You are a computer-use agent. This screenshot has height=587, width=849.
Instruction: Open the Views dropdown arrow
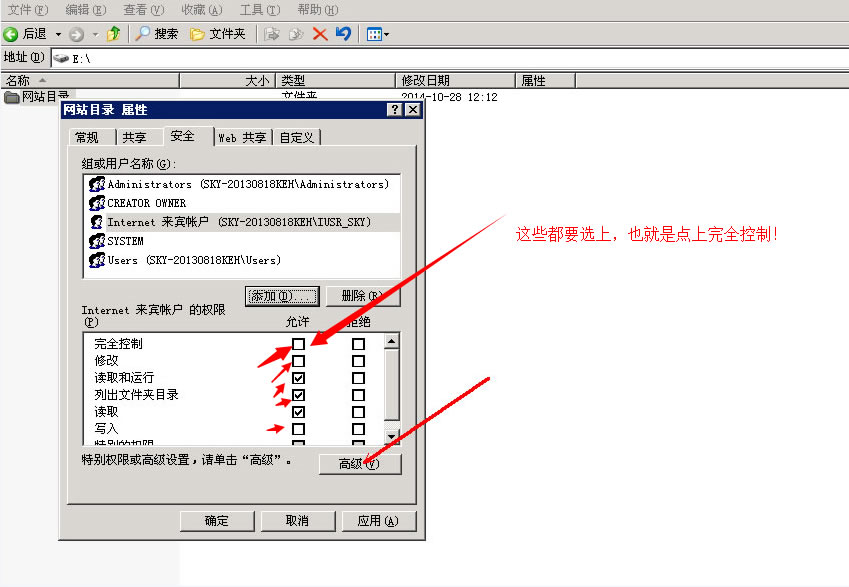(387, 35)
